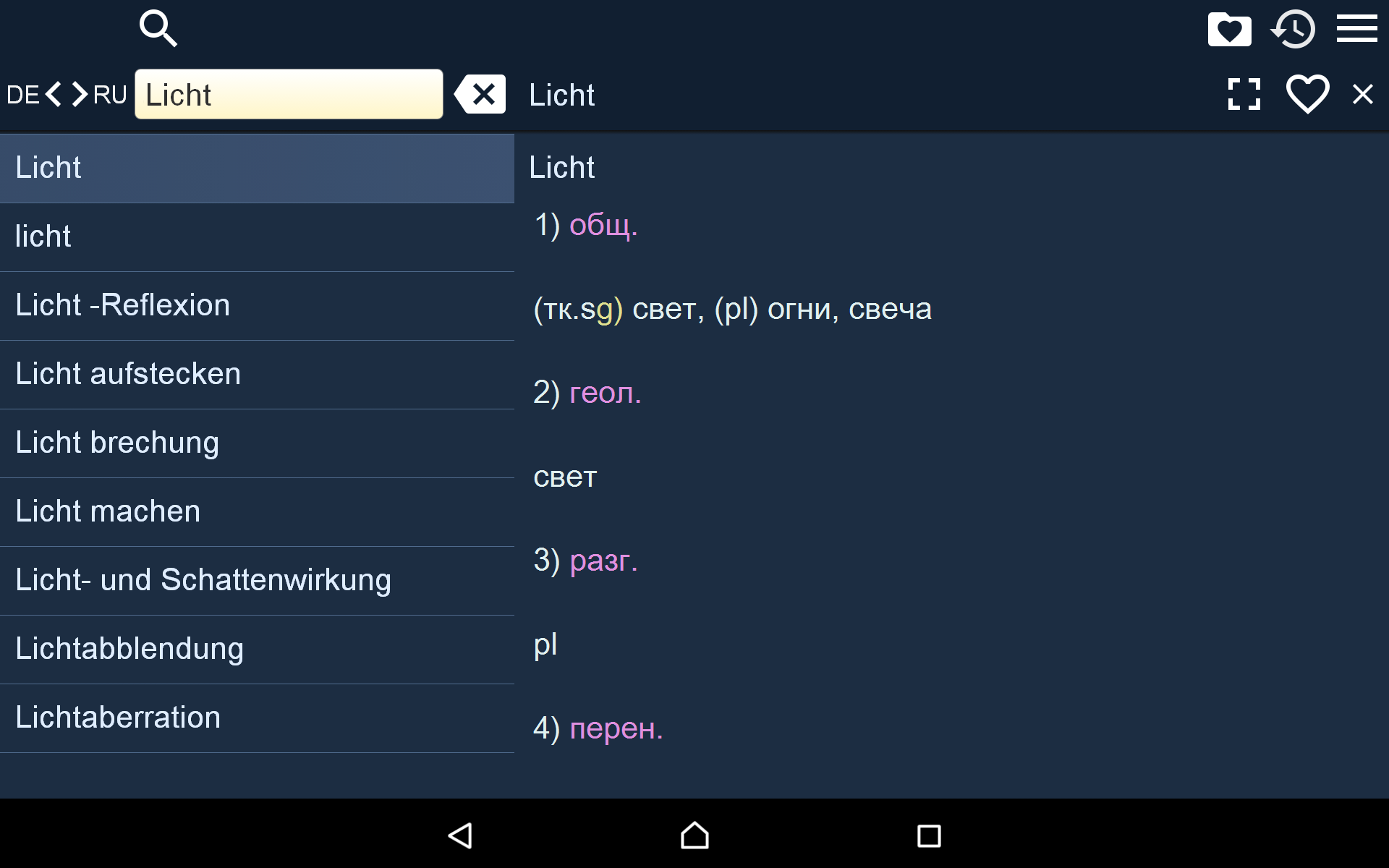The width and height of the screenshot is (1389, 868).
Task: Open the favorites folder icon
Action: 1229,30
